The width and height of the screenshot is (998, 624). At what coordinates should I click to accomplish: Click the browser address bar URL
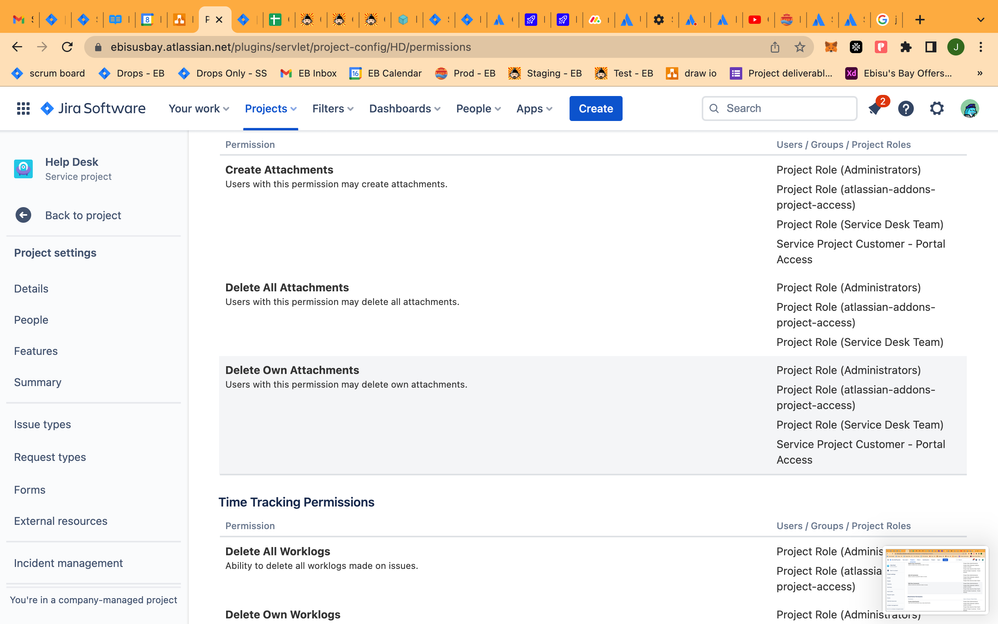[291, 47]
